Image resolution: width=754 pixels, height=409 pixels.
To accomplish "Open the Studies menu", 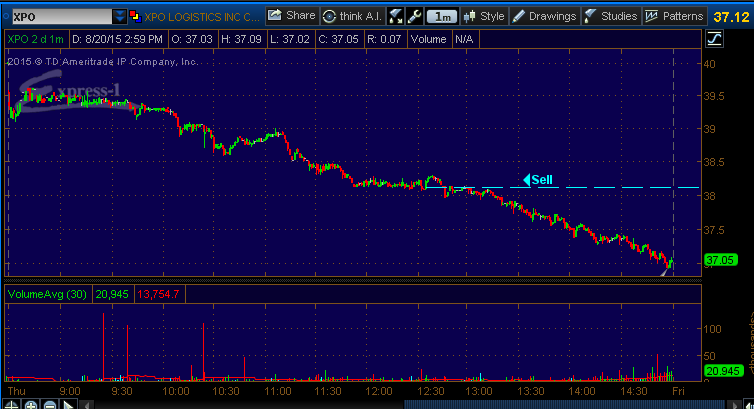I will [x=611, y=16].
